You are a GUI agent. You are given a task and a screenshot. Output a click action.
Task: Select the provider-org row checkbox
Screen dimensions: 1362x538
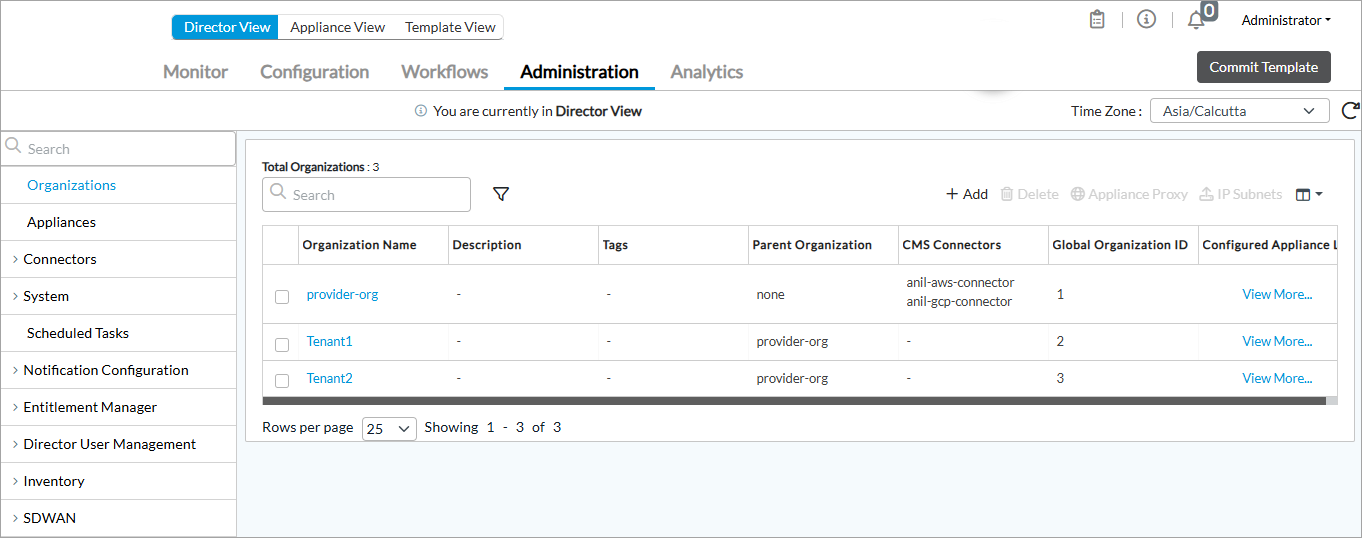click(x=282, y=296)
